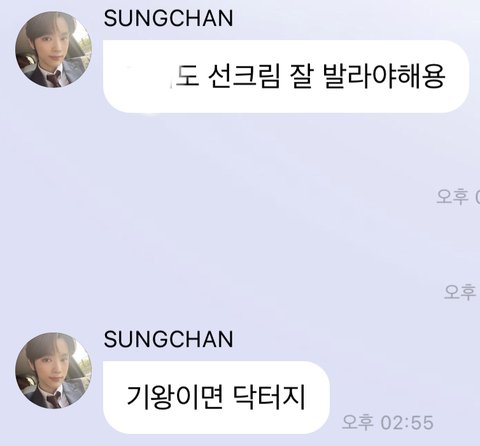Click the word 닥터지 in the last bubble
Screen dimensions: 480x446
point(269,397)
